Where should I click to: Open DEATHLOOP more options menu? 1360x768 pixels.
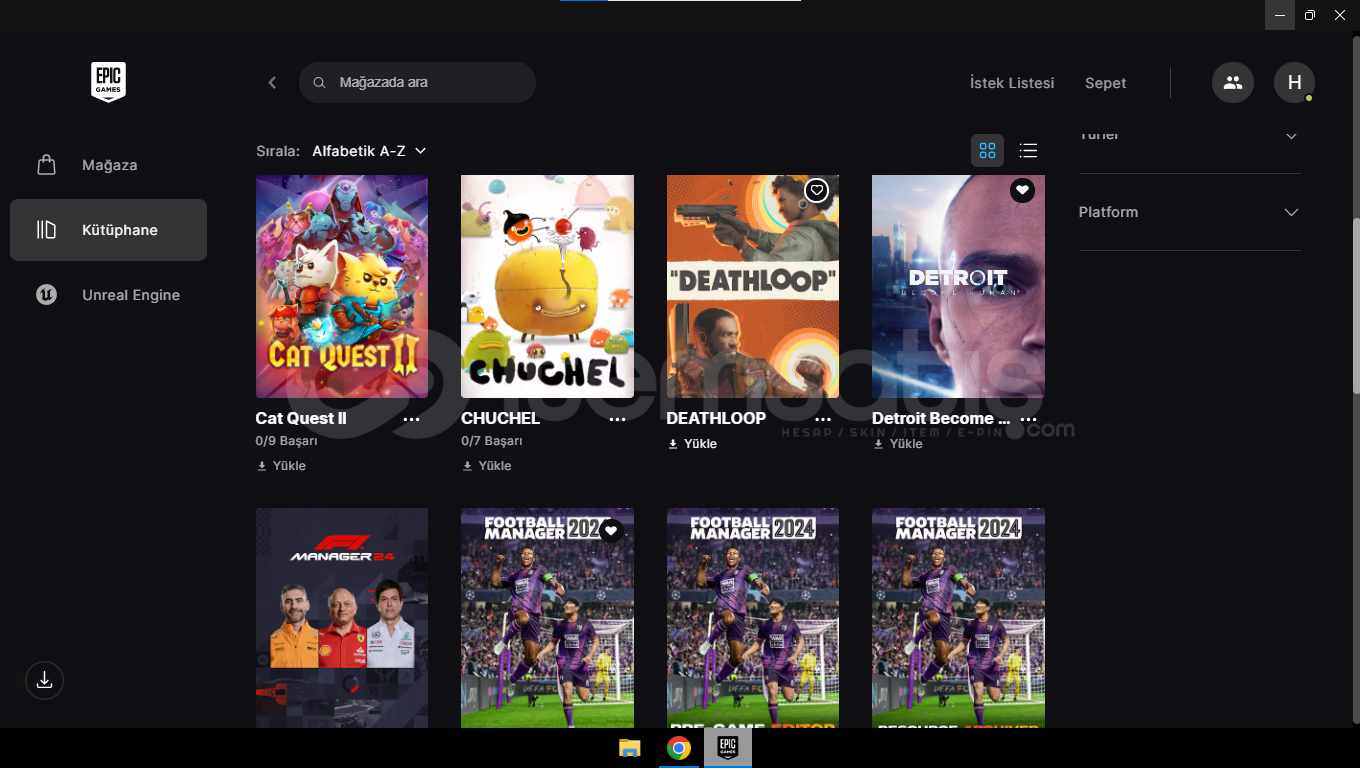(x=823, y=420)
